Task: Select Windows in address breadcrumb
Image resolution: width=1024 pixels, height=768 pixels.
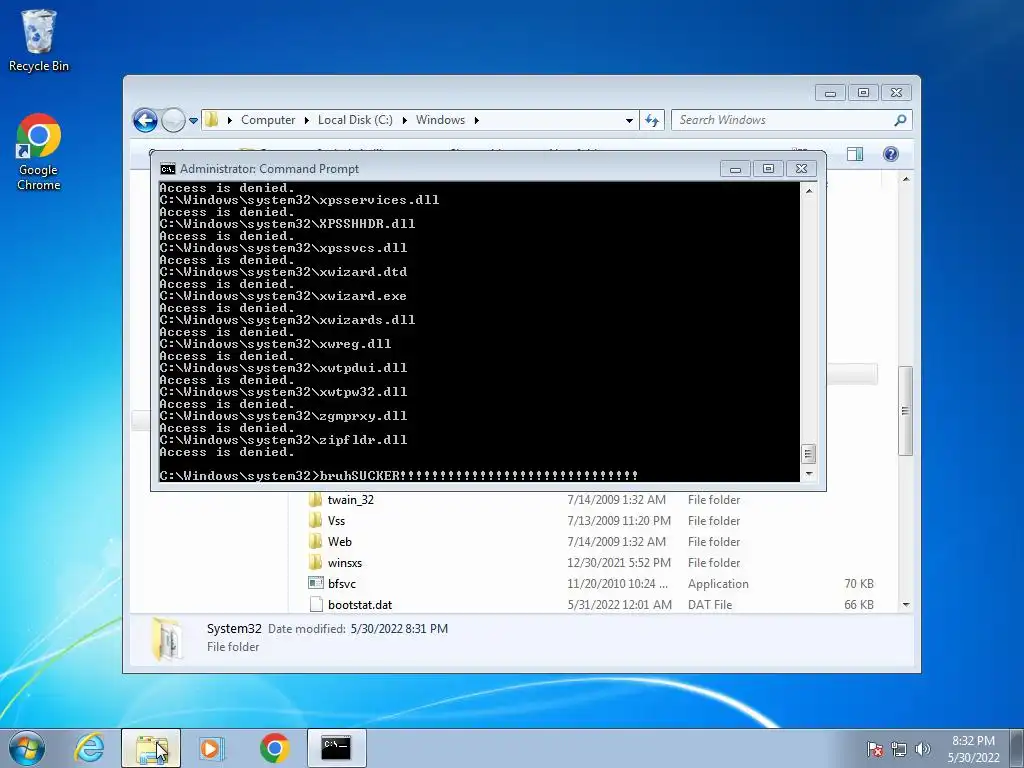Action: point(440,120)
